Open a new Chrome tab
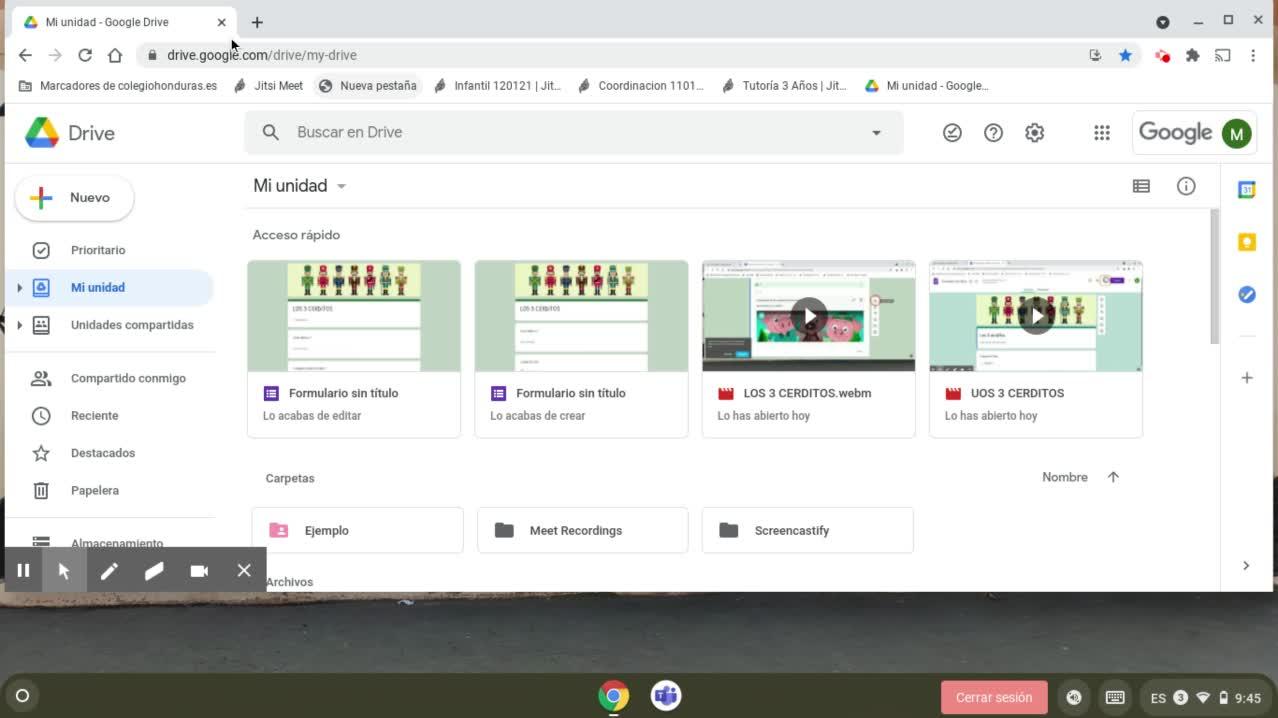This screenshot has height=718, width=1278. (257, 22)
